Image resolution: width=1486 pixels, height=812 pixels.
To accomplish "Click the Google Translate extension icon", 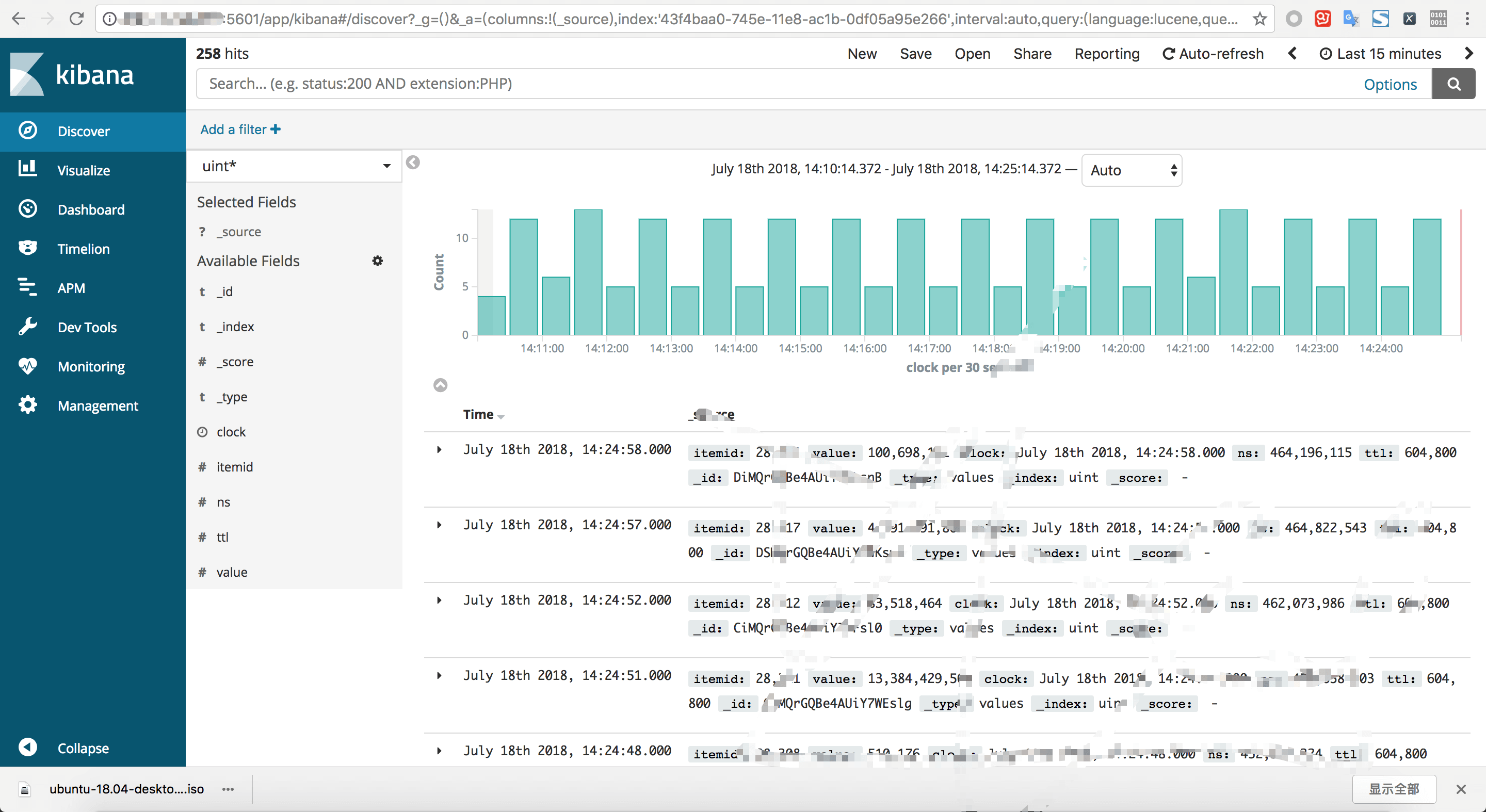I will tap(1351, 19).
